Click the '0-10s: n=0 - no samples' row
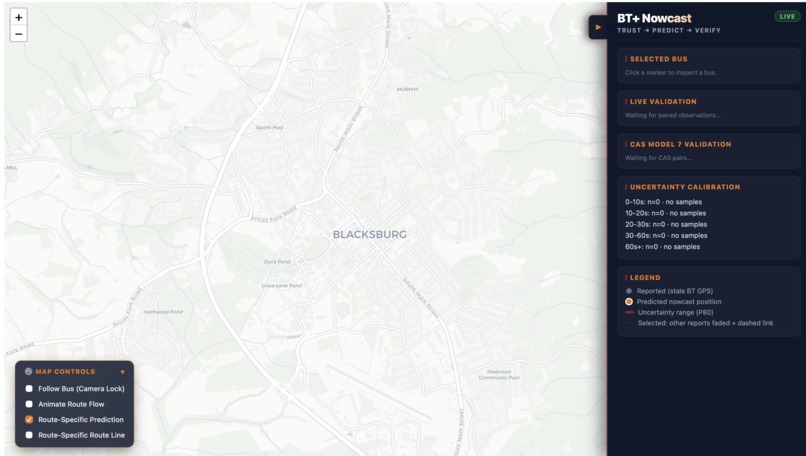Image resolution: width=806 pixels, height=456 pixels. 663,202
